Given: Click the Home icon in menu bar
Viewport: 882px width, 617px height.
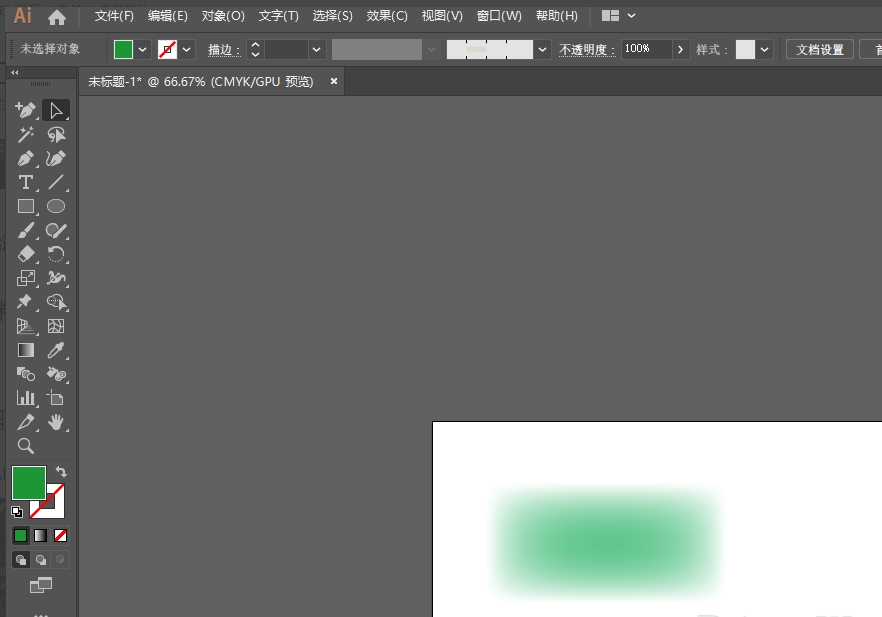Looking at the screenshot, I should (57, 17).
